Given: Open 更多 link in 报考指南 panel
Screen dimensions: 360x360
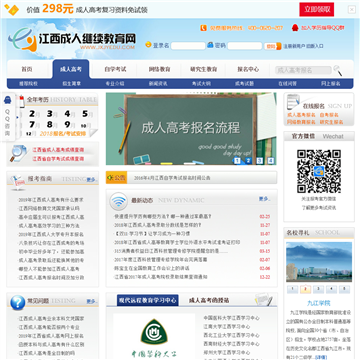Looking at the screenshot, I should tap(91, 179).
